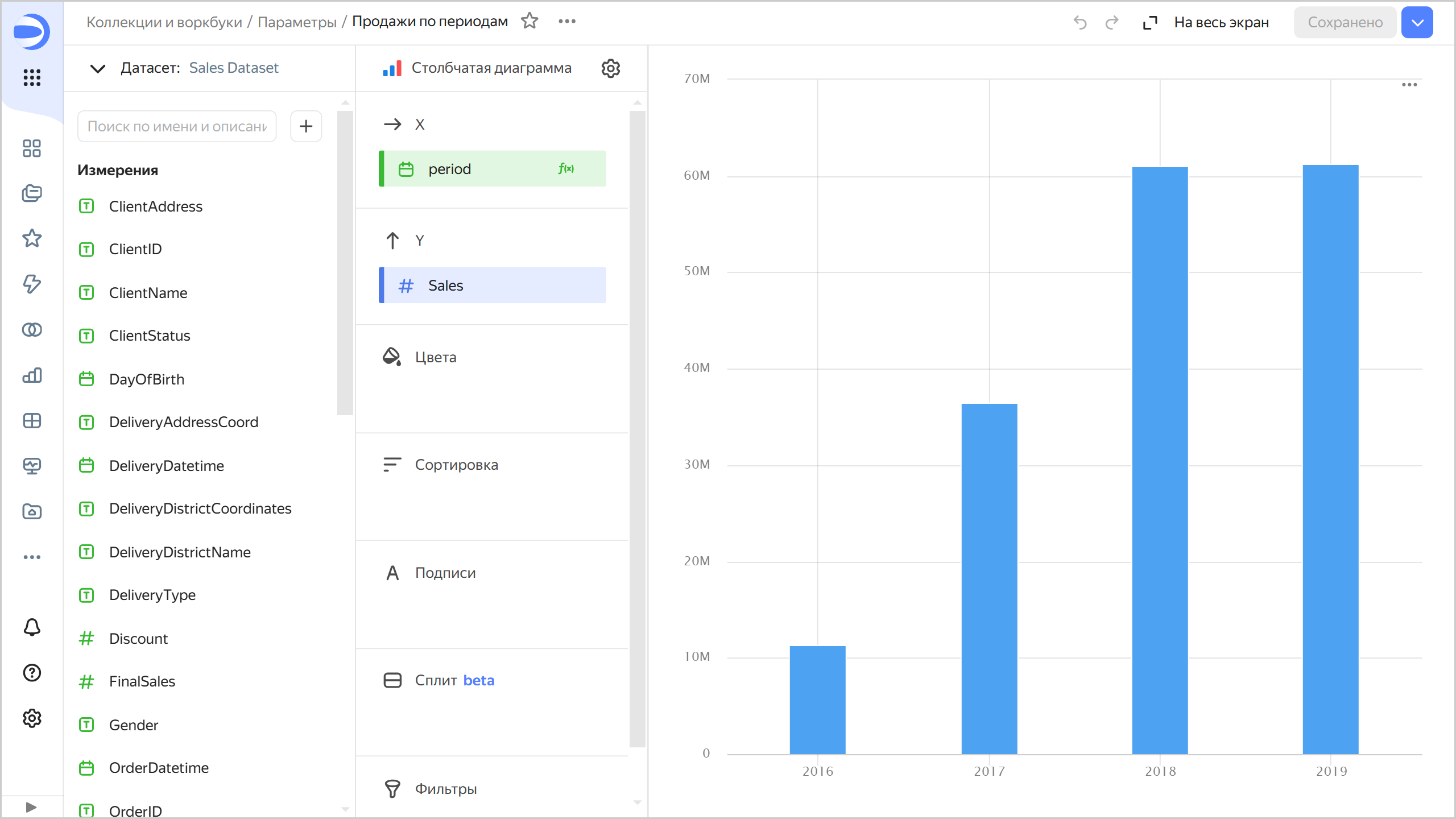Image resolution: width=1456 pixels, height=819 pixels.
Task: Open charts section in left sidebar
Action: coord(32,375)
